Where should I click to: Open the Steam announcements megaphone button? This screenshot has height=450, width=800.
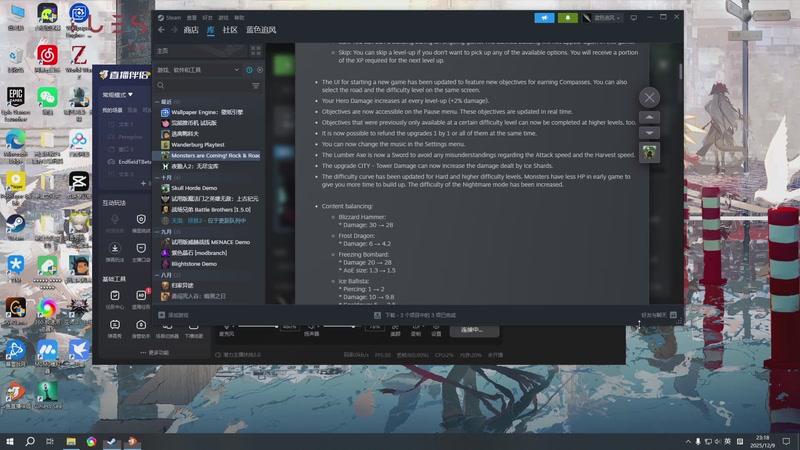[544, 18]
